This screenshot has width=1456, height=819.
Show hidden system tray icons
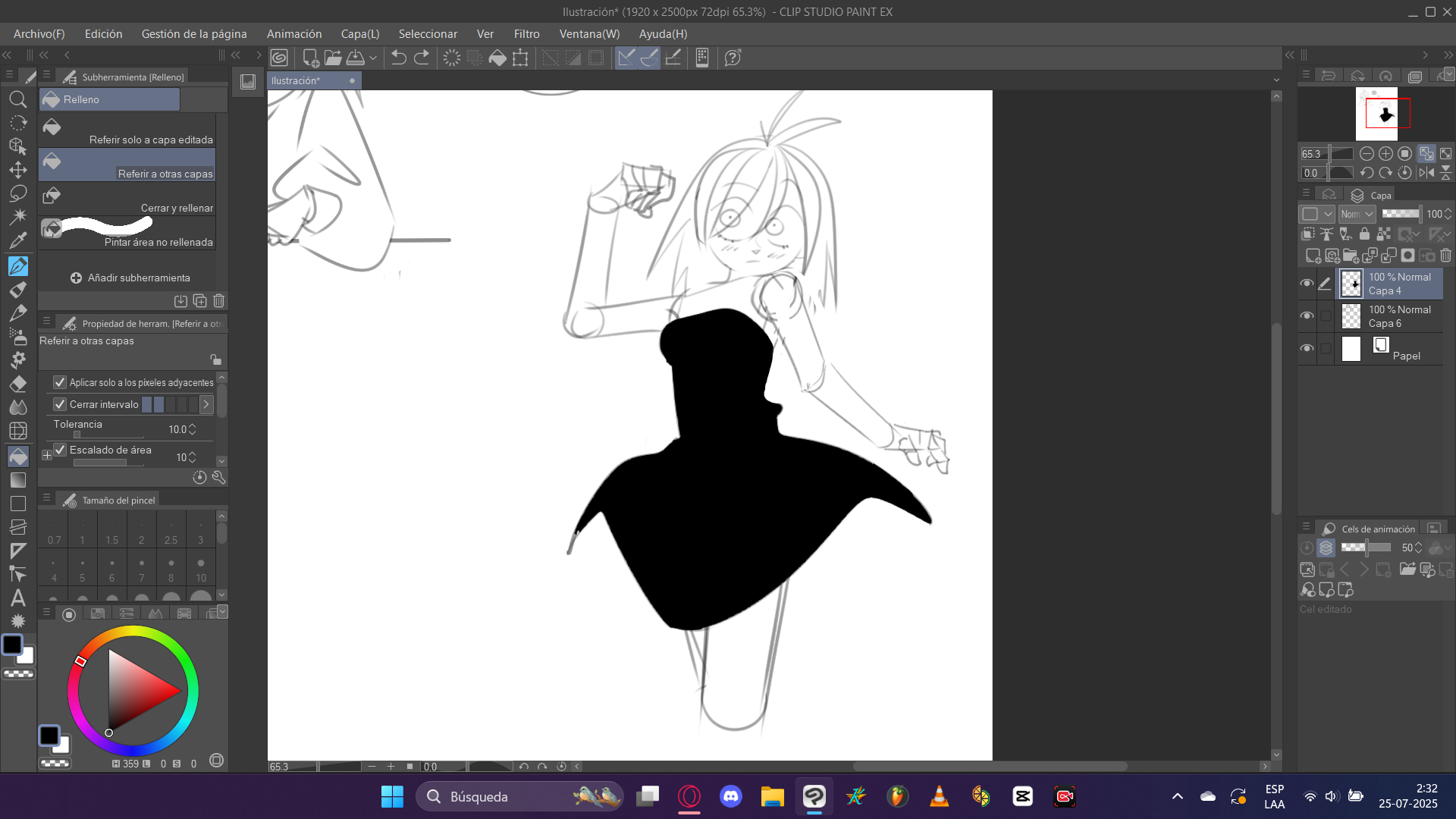[1177, 796]
